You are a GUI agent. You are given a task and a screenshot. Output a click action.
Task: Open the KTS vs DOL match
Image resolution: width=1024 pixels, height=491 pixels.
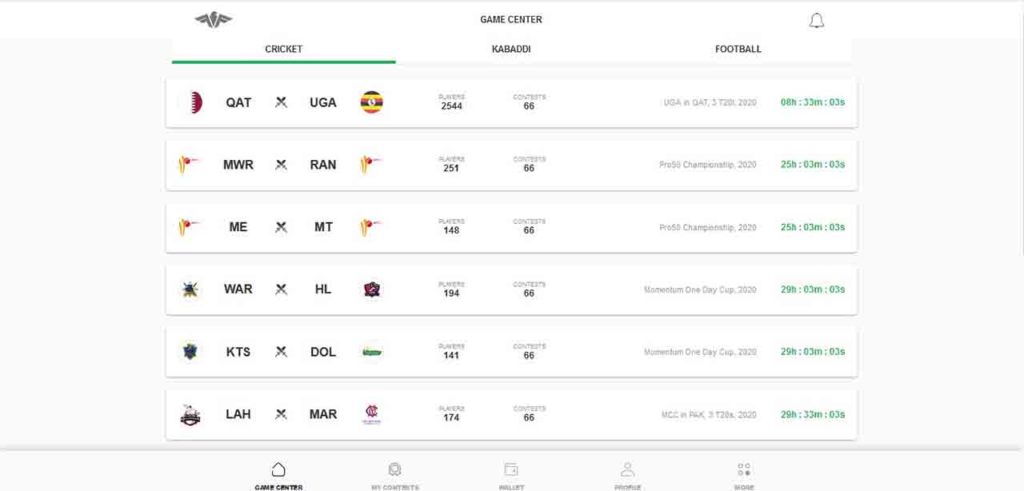(511, 352)
